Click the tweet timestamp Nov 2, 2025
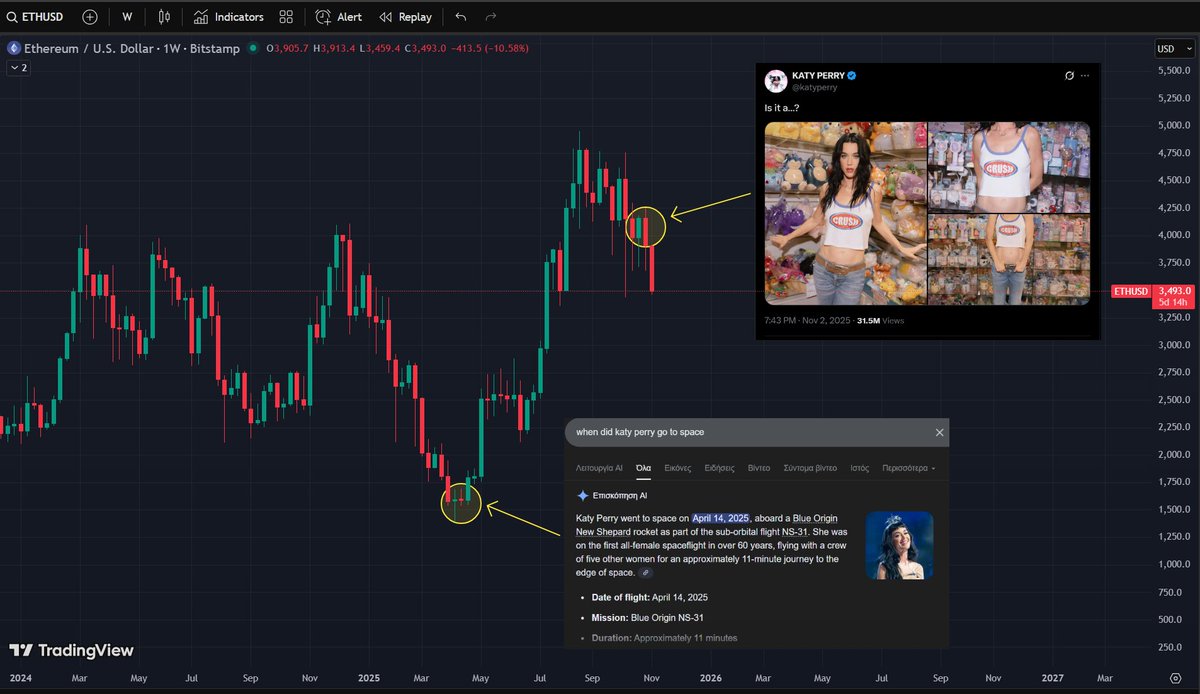The width and height of the screenshot is (1200, 694). 809,321
